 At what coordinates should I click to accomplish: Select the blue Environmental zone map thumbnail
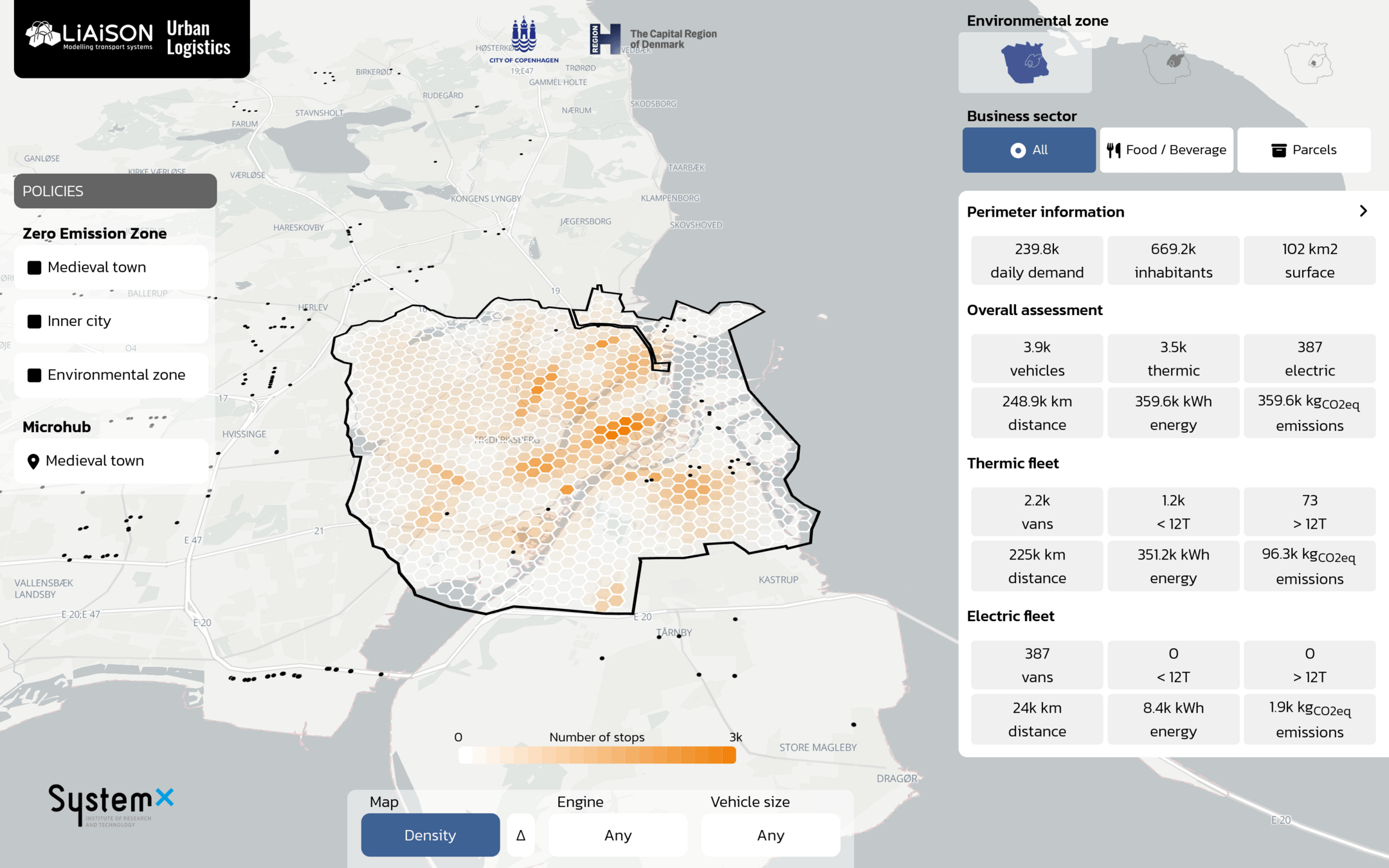[1025, 62]
